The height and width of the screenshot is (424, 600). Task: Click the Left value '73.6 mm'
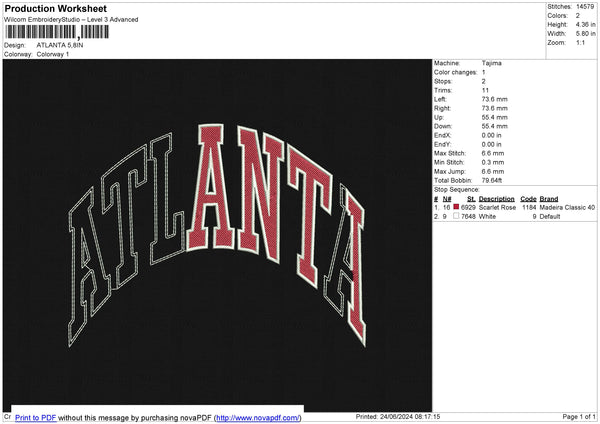(x=495, y=99)
